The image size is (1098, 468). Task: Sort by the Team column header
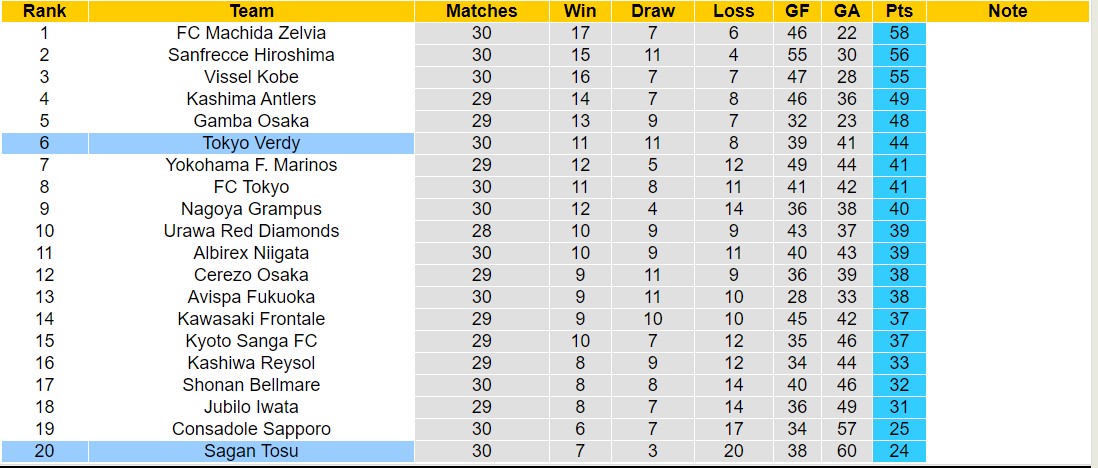[x=251, y=11]
